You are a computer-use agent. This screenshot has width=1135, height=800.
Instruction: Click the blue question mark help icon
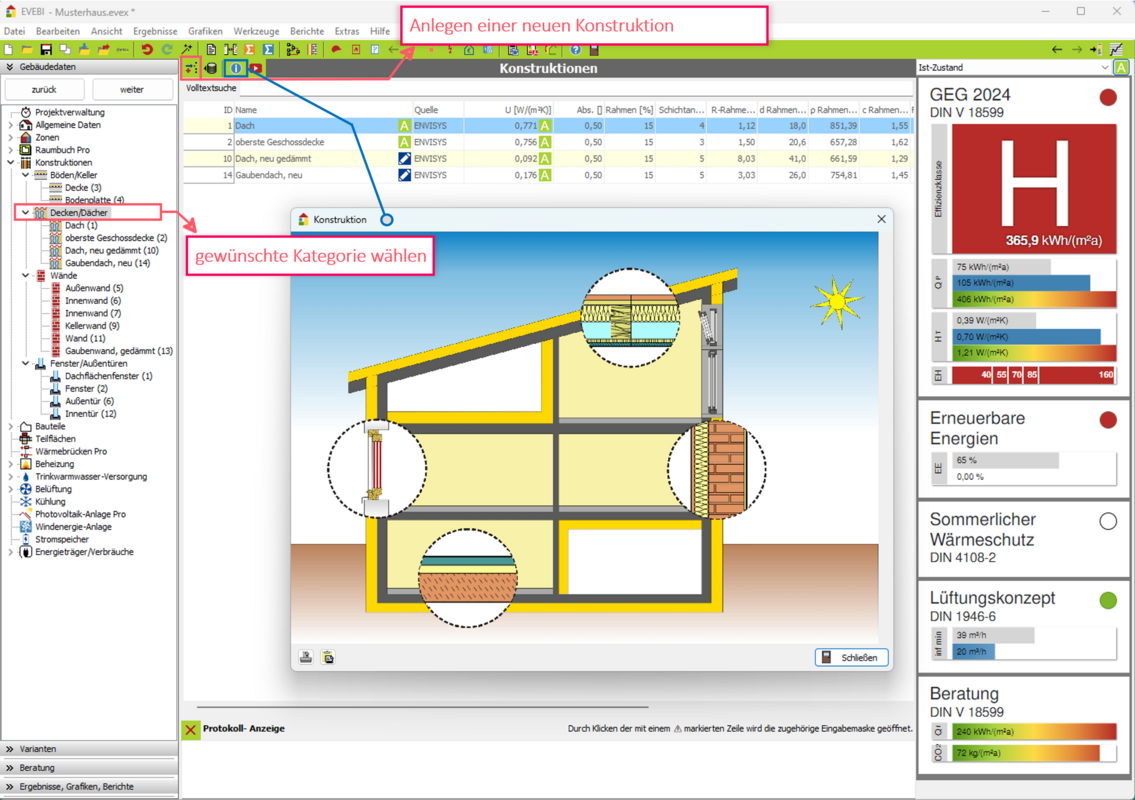click(x=575, y=49)
